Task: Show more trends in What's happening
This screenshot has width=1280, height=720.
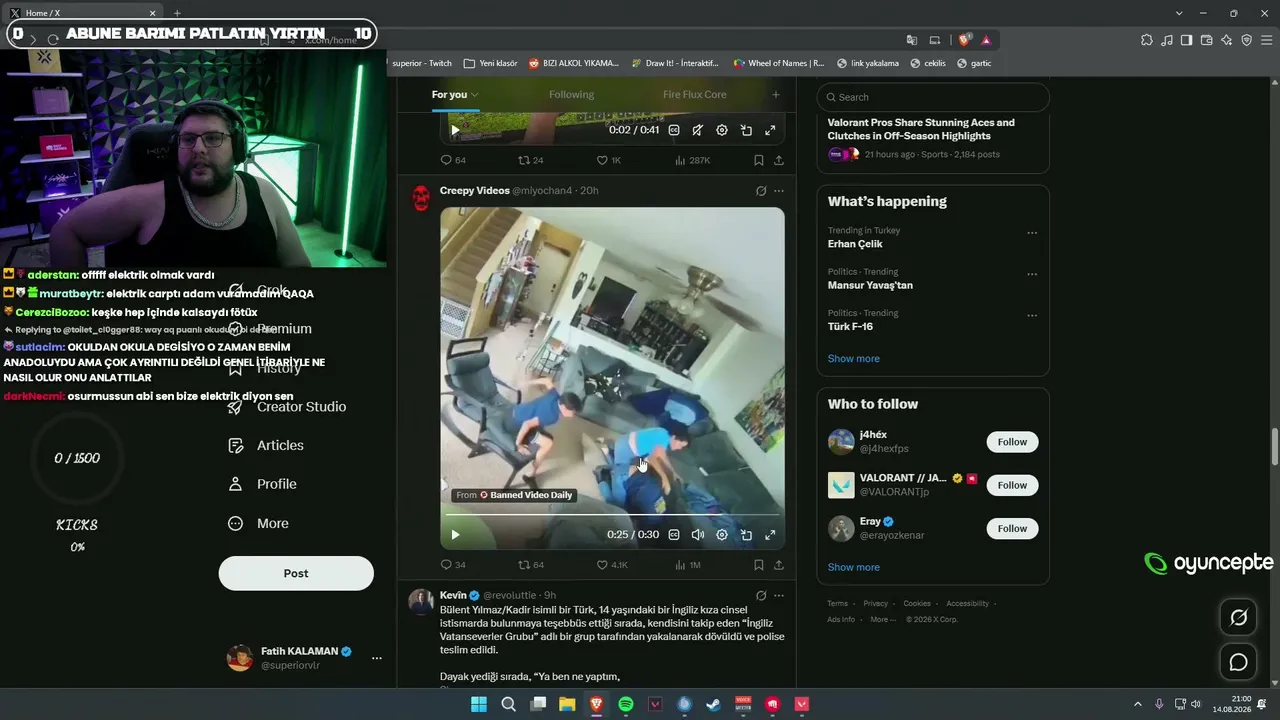Action: coord(854,359)
